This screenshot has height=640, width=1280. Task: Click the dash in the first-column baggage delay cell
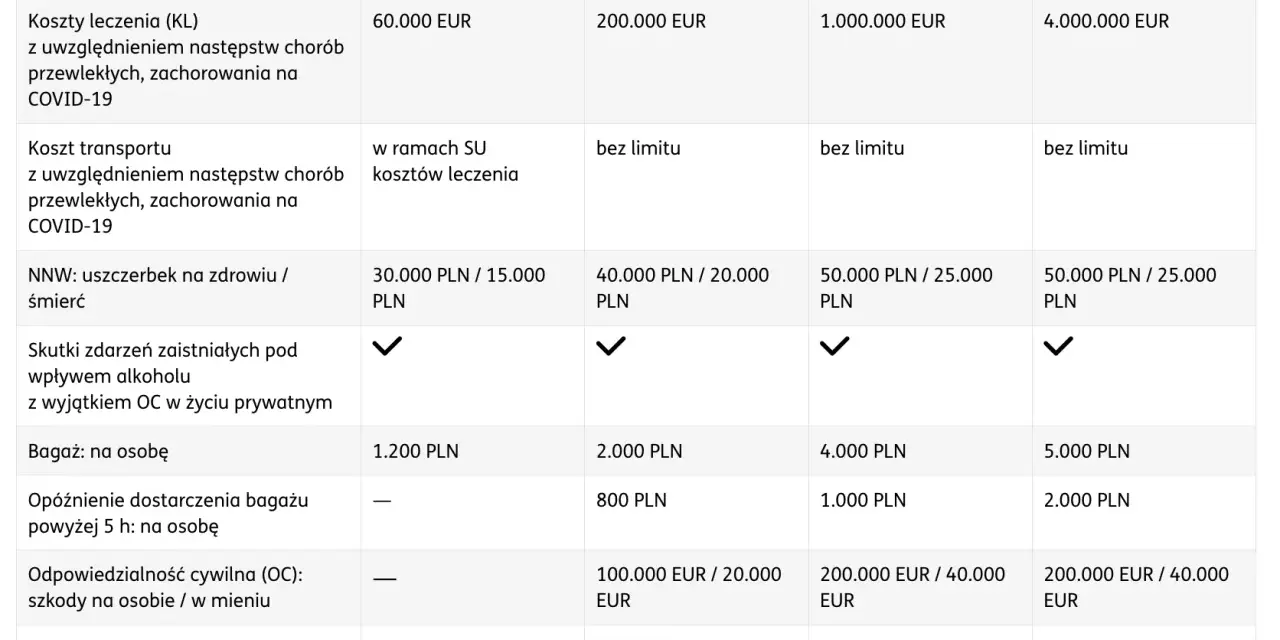click(x=382, y=501)
